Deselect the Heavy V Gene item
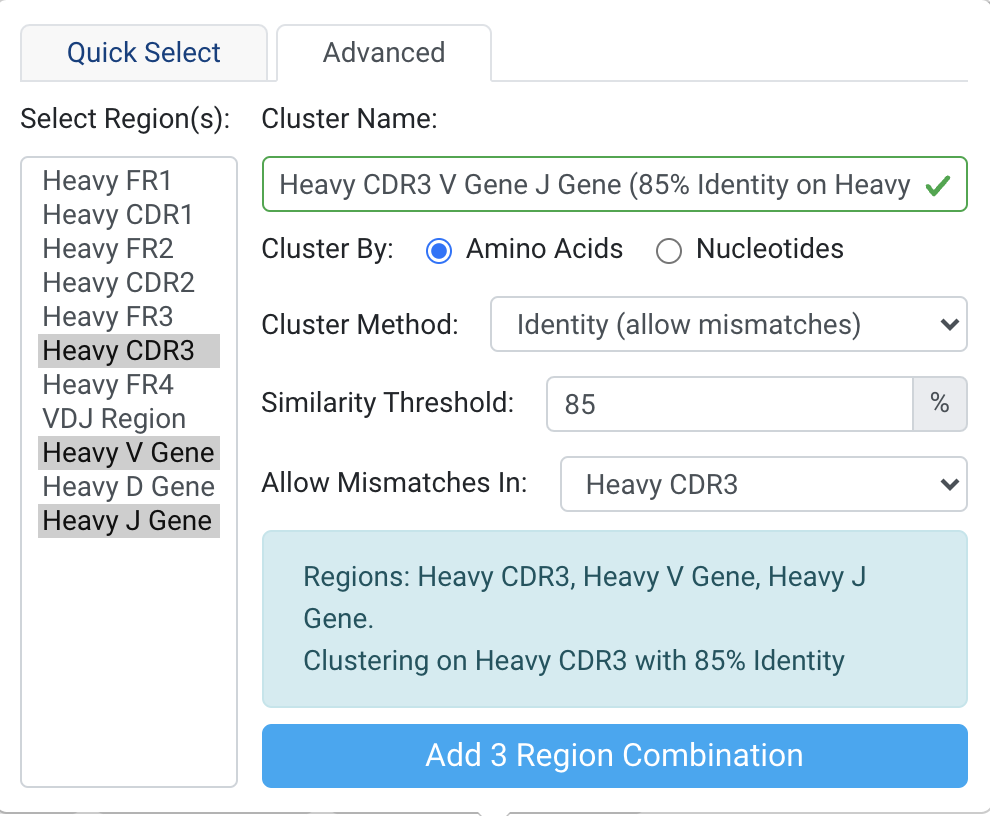 point(128,453)
